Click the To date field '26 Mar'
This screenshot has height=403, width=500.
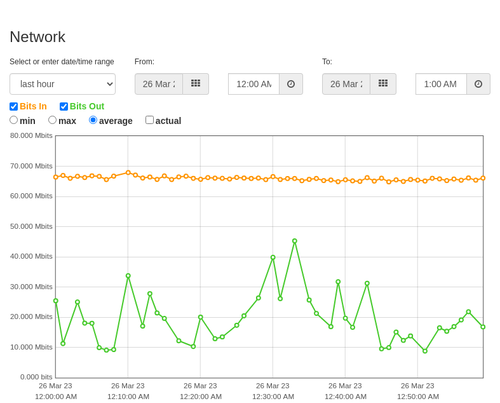point(346,84)
